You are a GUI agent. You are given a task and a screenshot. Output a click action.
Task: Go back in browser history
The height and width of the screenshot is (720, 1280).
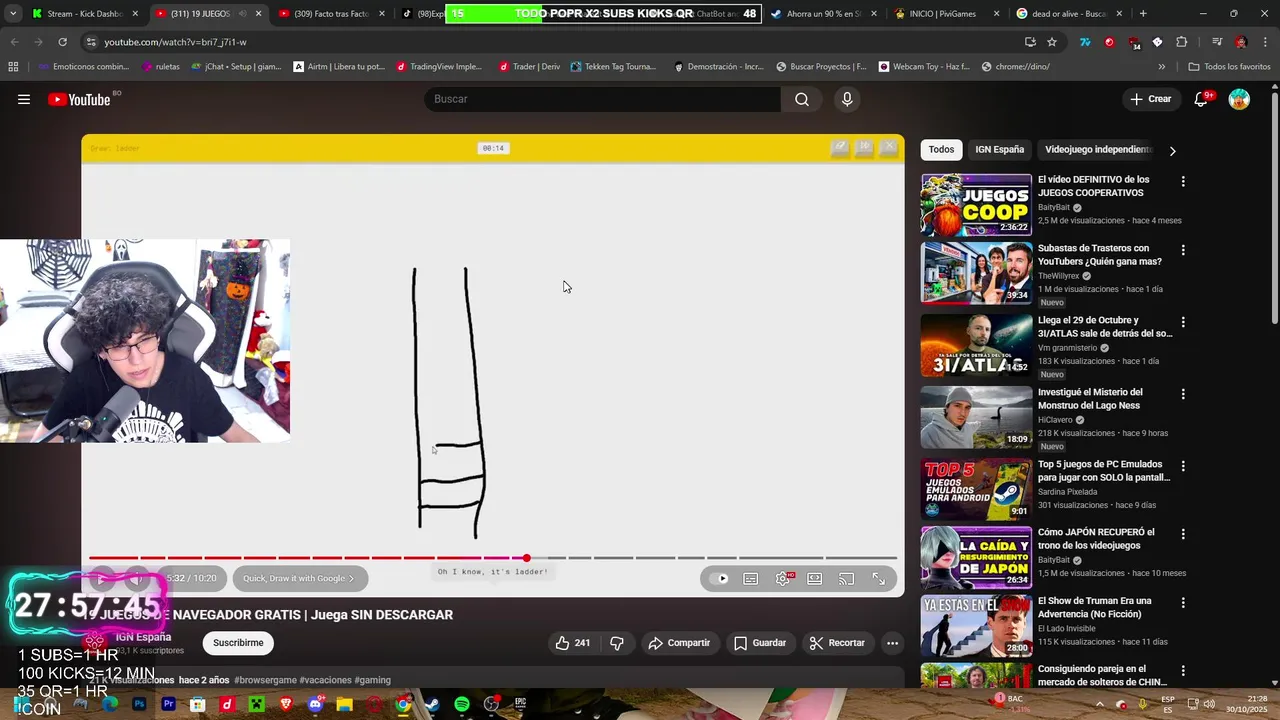[x=14, y=42]
